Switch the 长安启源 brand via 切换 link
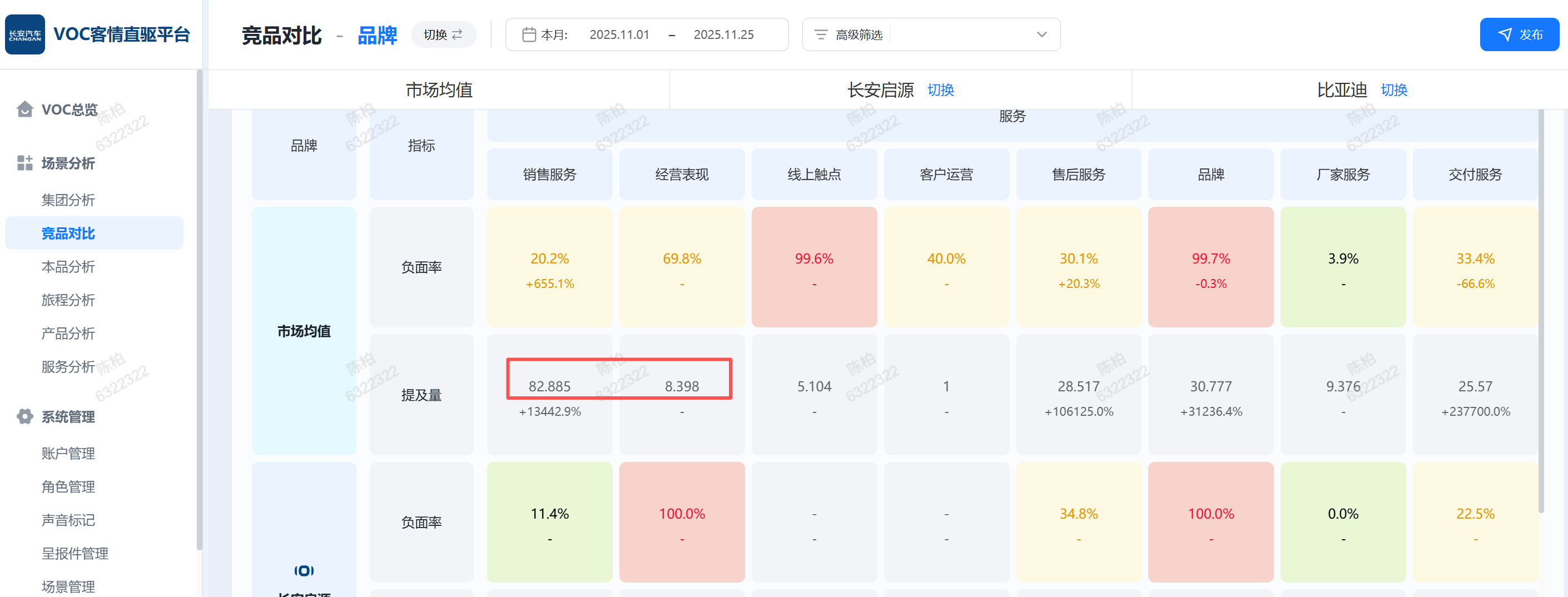This screenshot has width=1568, height=597. (940, 90)
